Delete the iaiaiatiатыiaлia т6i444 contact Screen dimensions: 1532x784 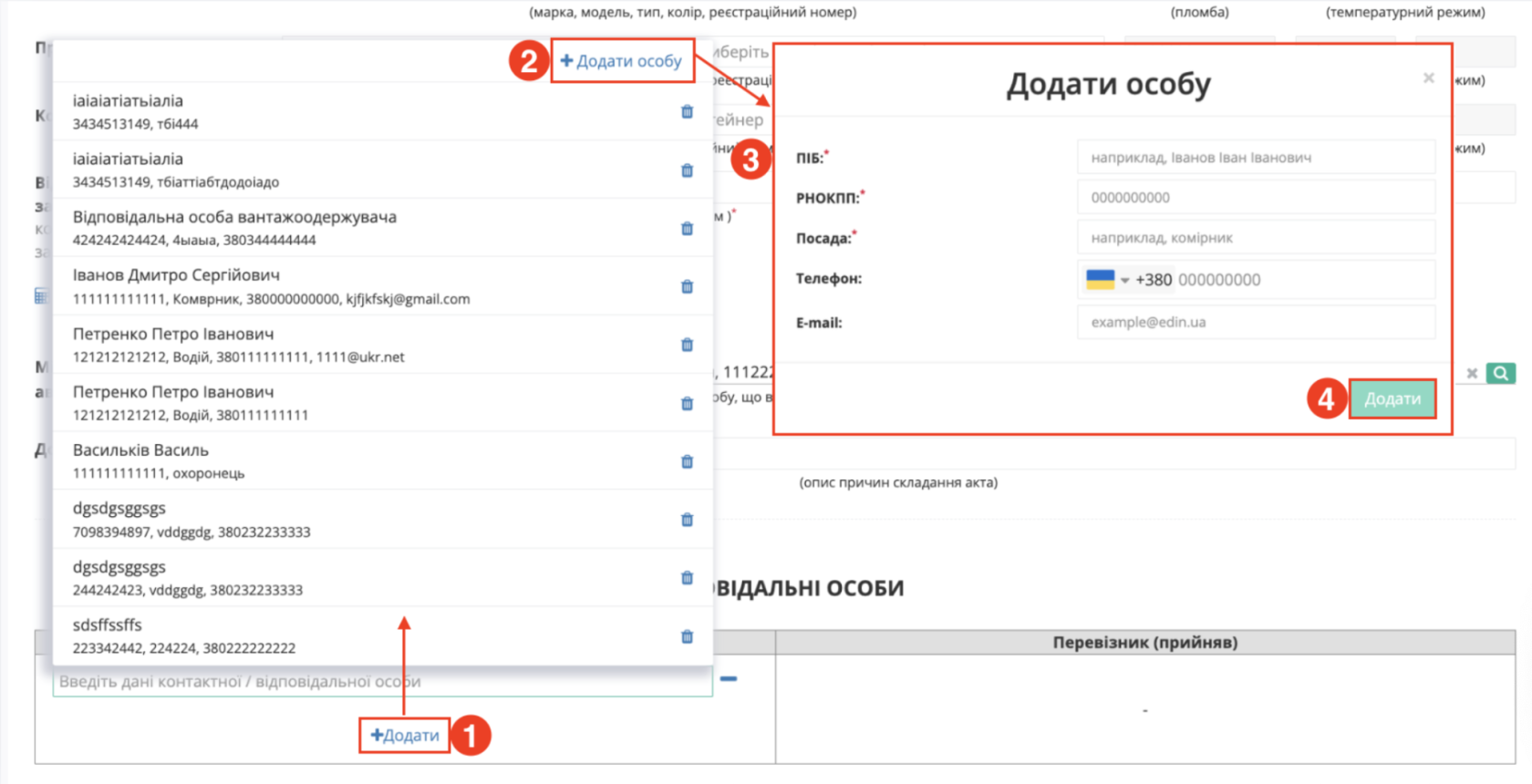tap(687, 112)
